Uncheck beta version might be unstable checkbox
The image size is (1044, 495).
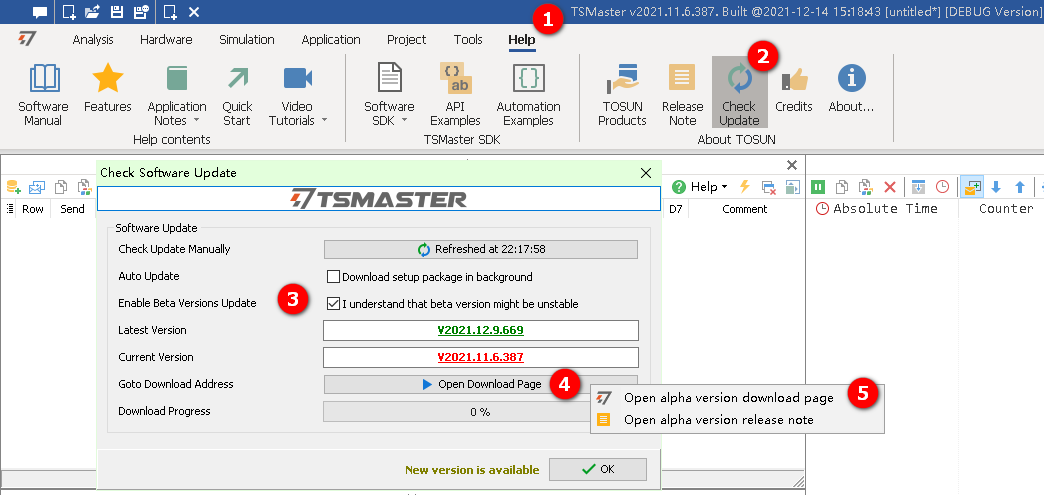tap(334, 304)
